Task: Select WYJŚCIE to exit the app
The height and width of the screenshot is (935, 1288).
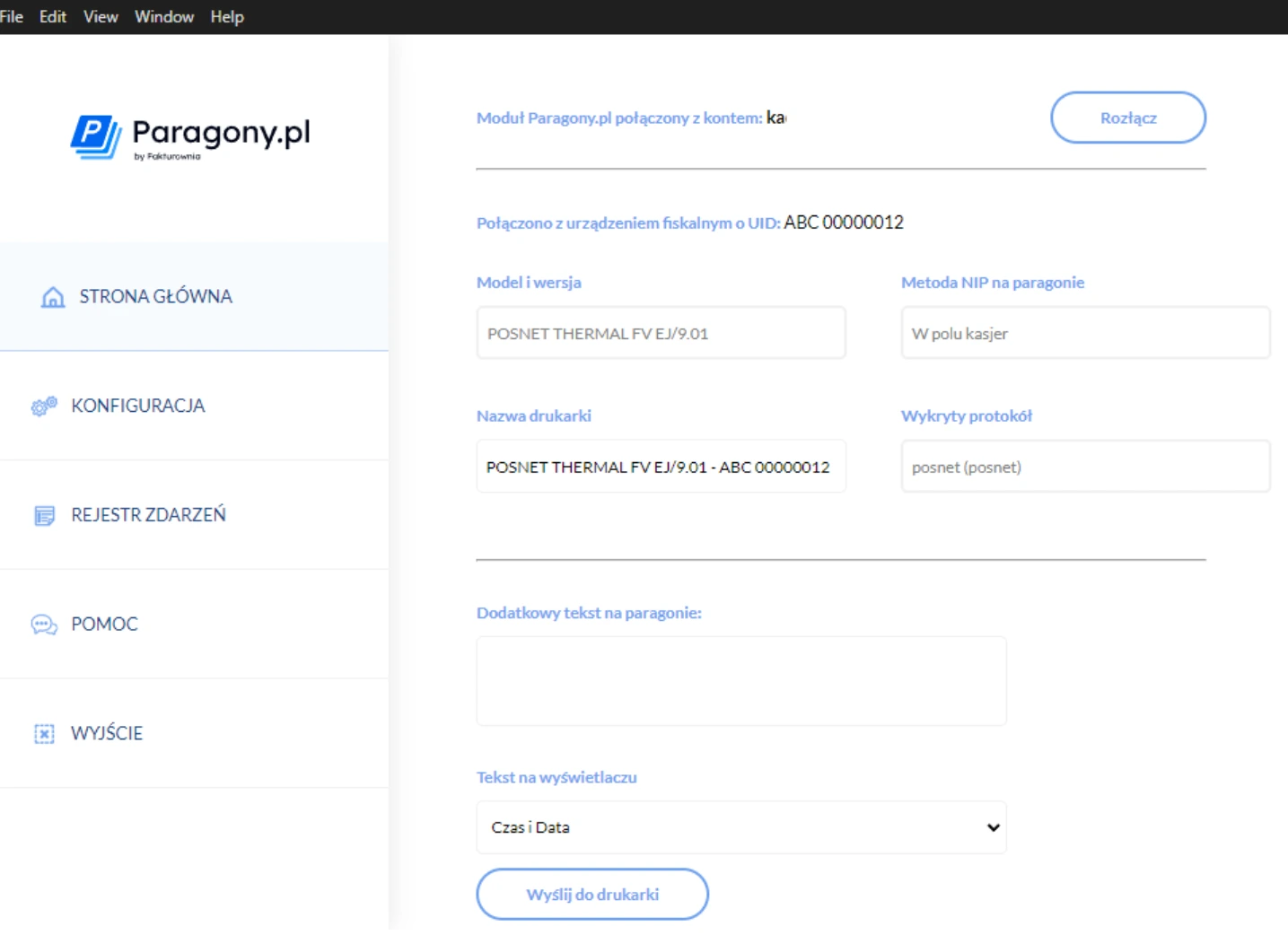Action: pyautogui.click(x=107, y=733)
